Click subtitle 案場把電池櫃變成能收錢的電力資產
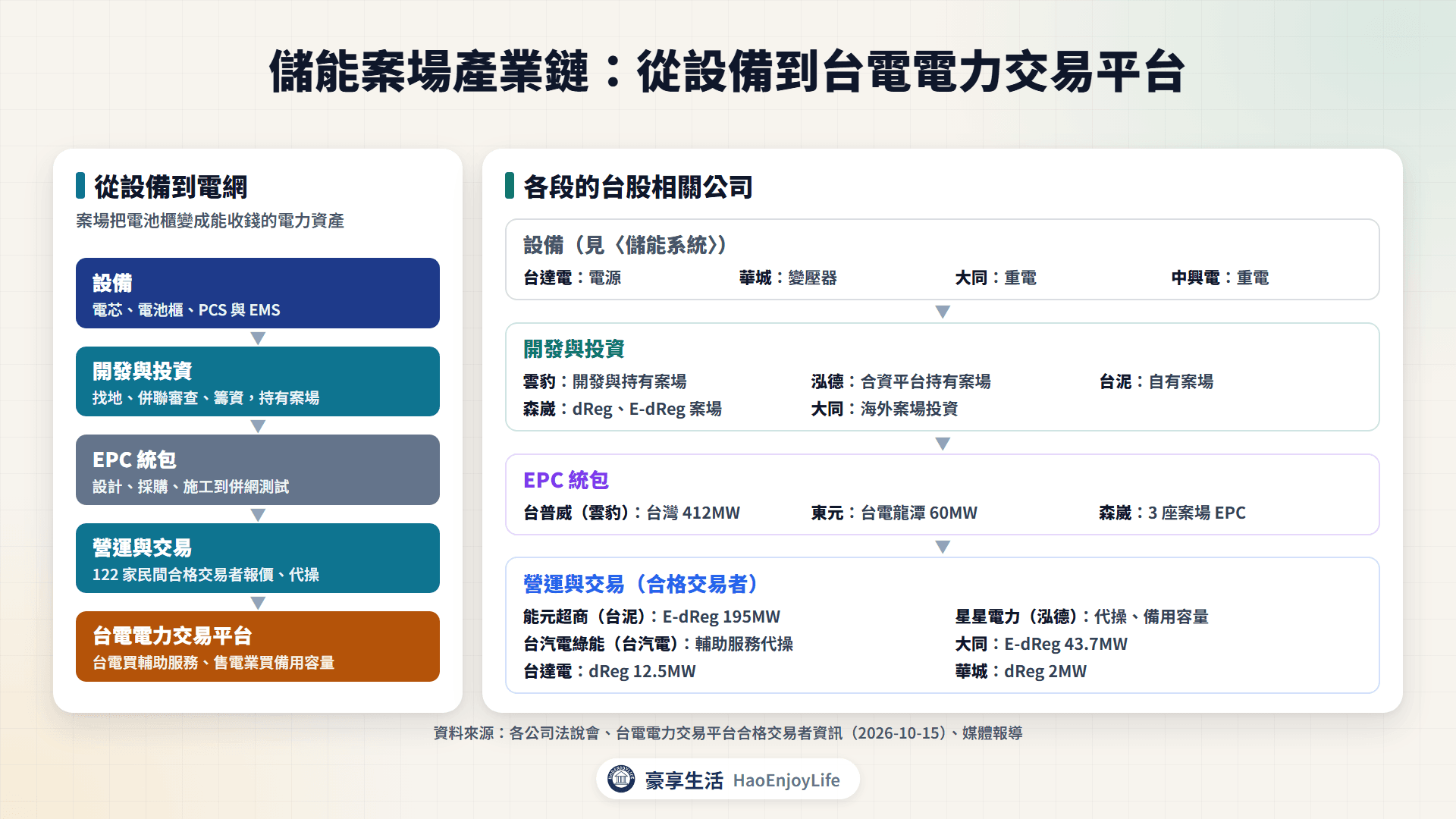The width and height of the screenshot is (1456, 819). pyautogui.click(x=210, y=221)
